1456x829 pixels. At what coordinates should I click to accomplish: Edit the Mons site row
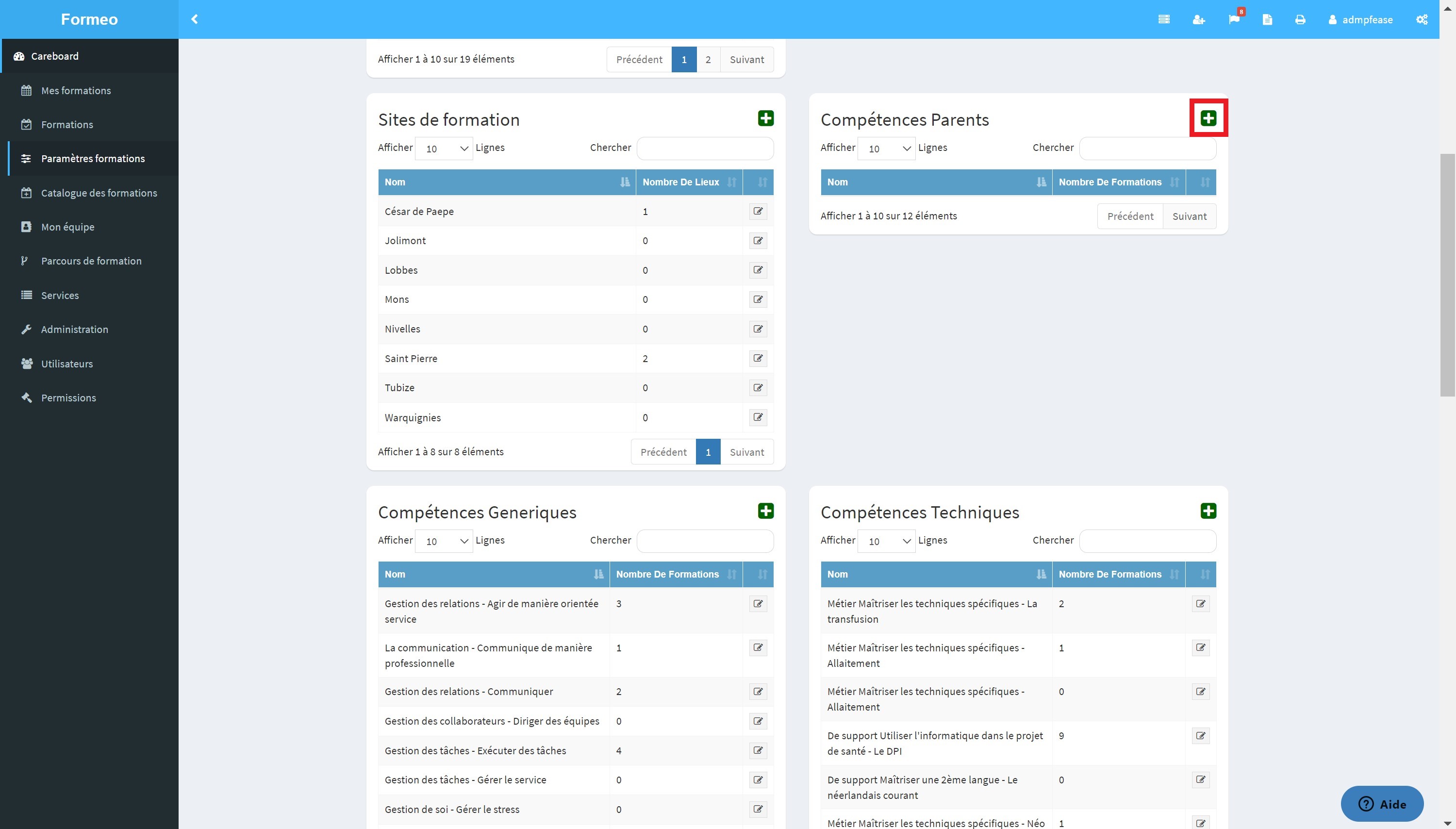[x=758, y=299]
